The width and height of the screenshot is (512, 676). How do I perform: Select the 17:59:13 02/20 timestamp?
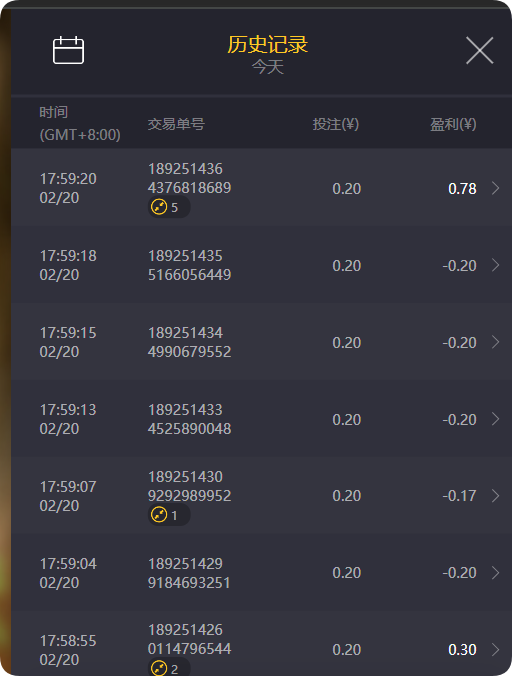pyautogui.click(x=68, y=419)
